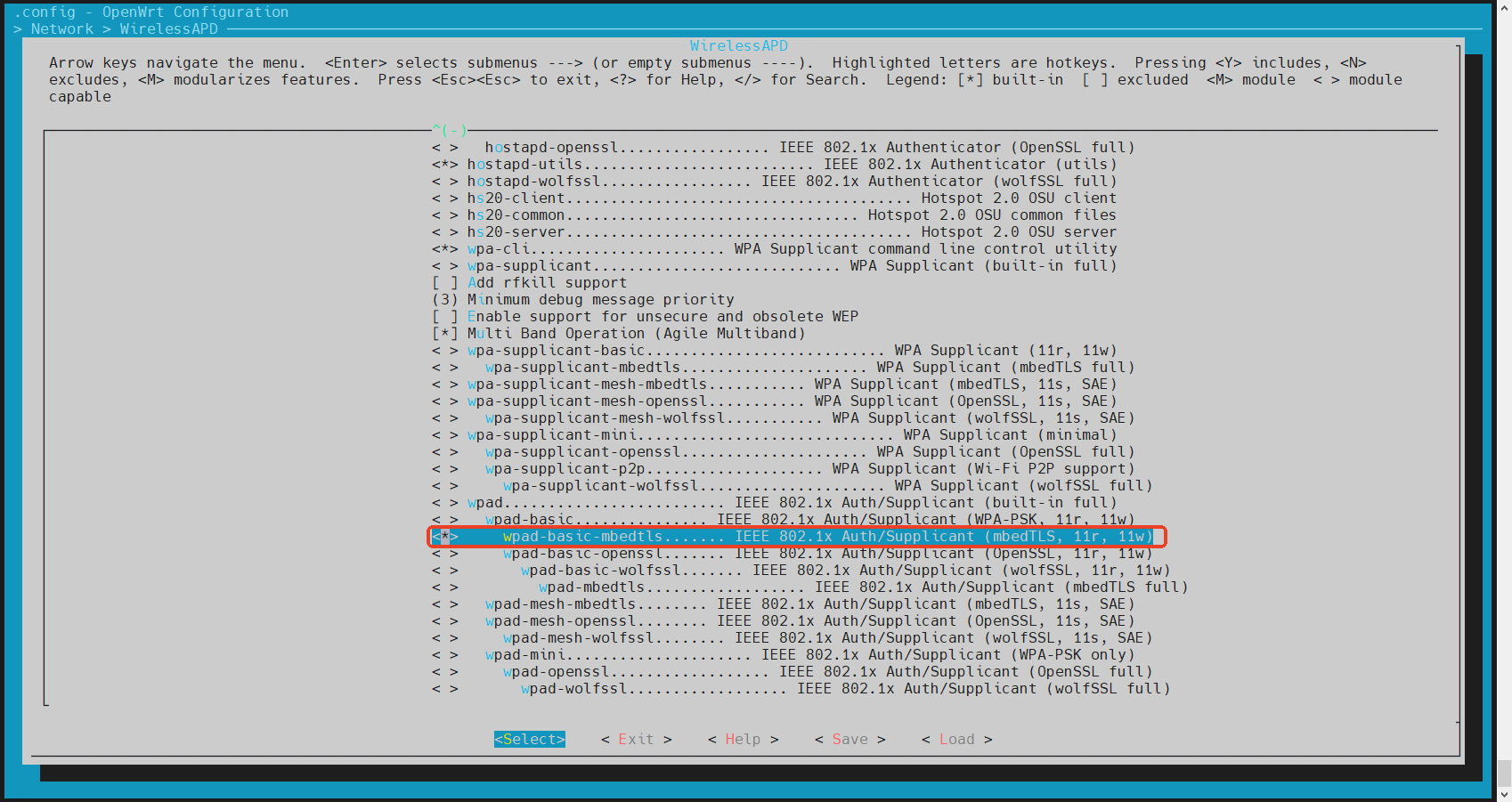Click the scroll down arrow on scrollbar

tap(1504, 793)
